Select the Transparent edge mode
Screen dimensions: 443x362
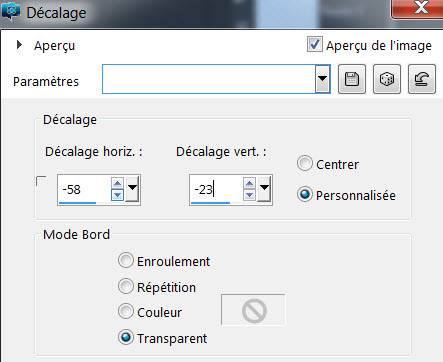(126, 337)
